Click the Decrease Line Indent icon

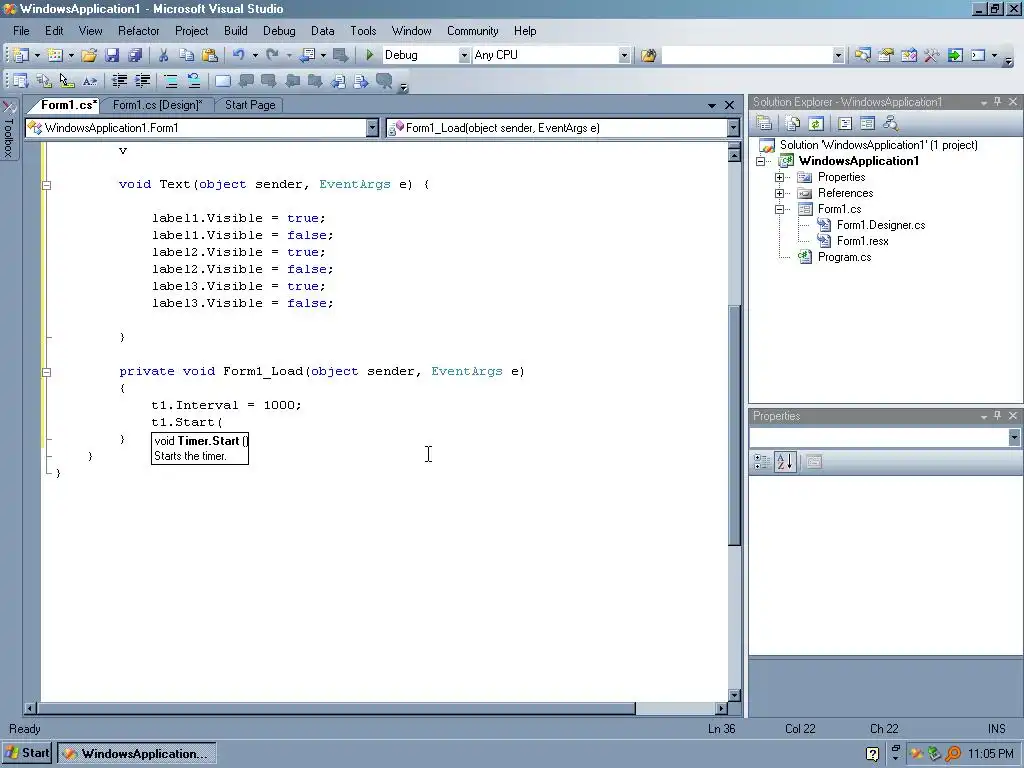[x=120, y=81]
